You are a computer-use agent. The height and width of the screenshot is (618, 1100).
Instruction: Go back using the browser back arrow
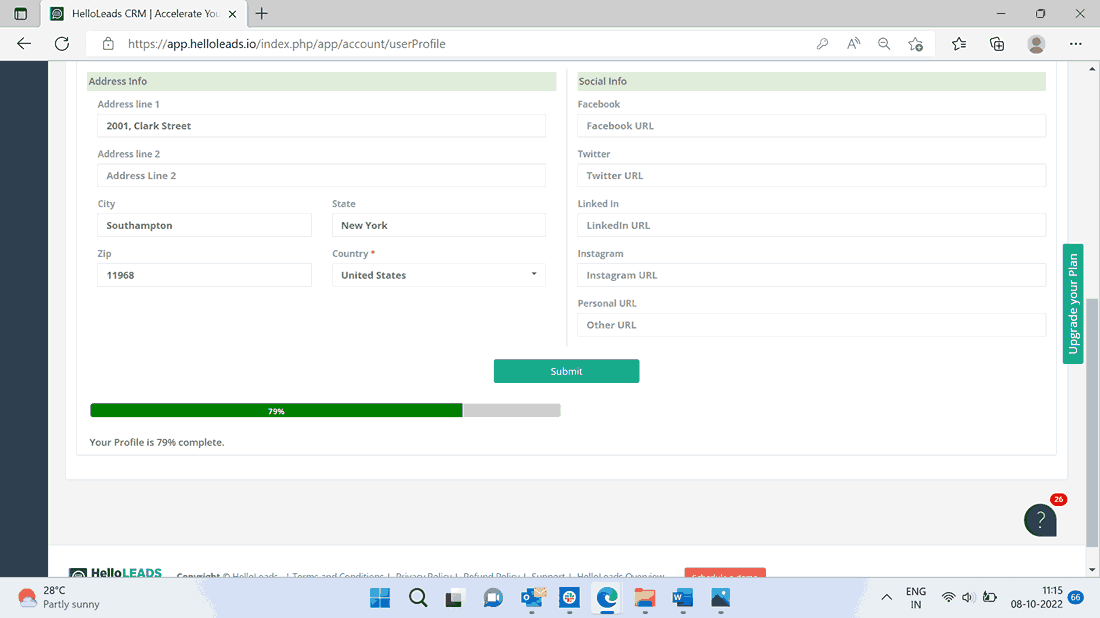[x=24, y=44]
